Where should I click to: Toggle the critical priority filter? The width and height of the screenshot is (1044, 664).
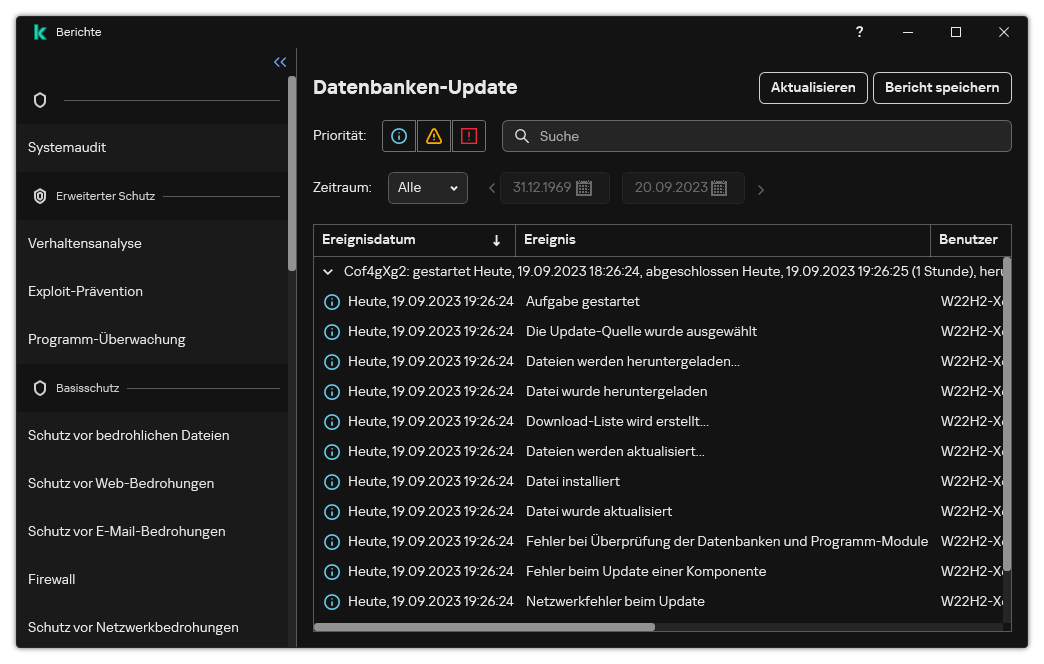[x=468, y=136]
